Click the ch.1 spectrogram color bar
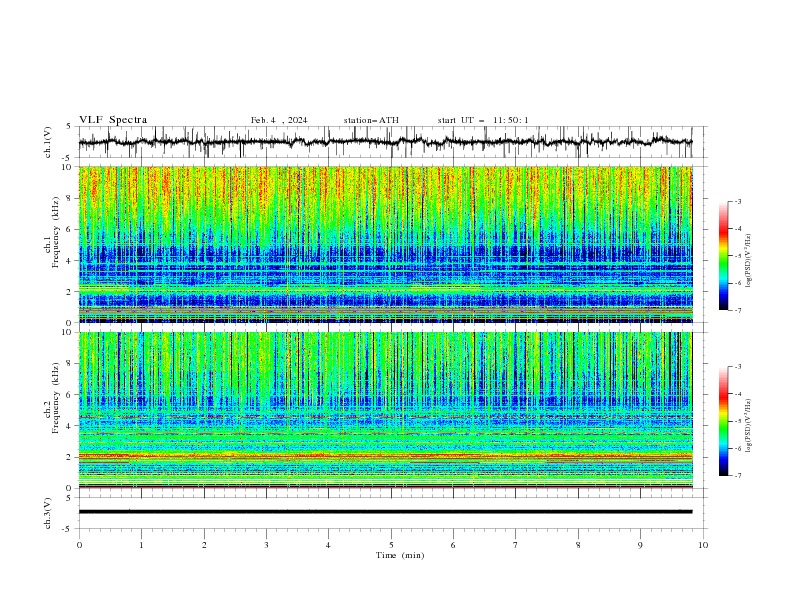The height and width of the screenshot is (612, 792). click(723, 255)
